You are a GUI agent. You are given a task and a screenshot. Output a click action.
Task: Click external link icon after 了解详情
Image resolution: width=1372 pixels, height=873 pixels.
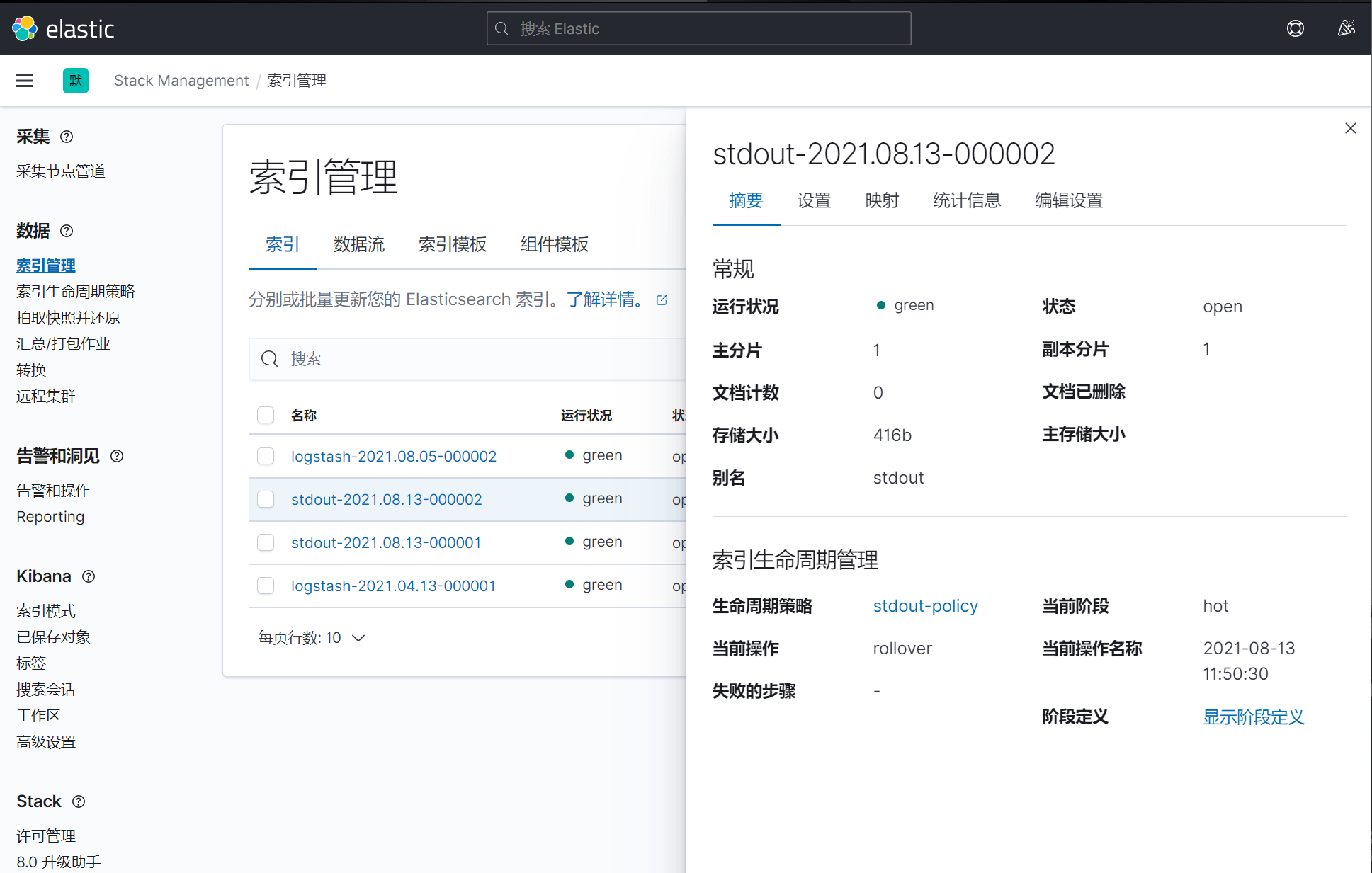coord(662,300)
